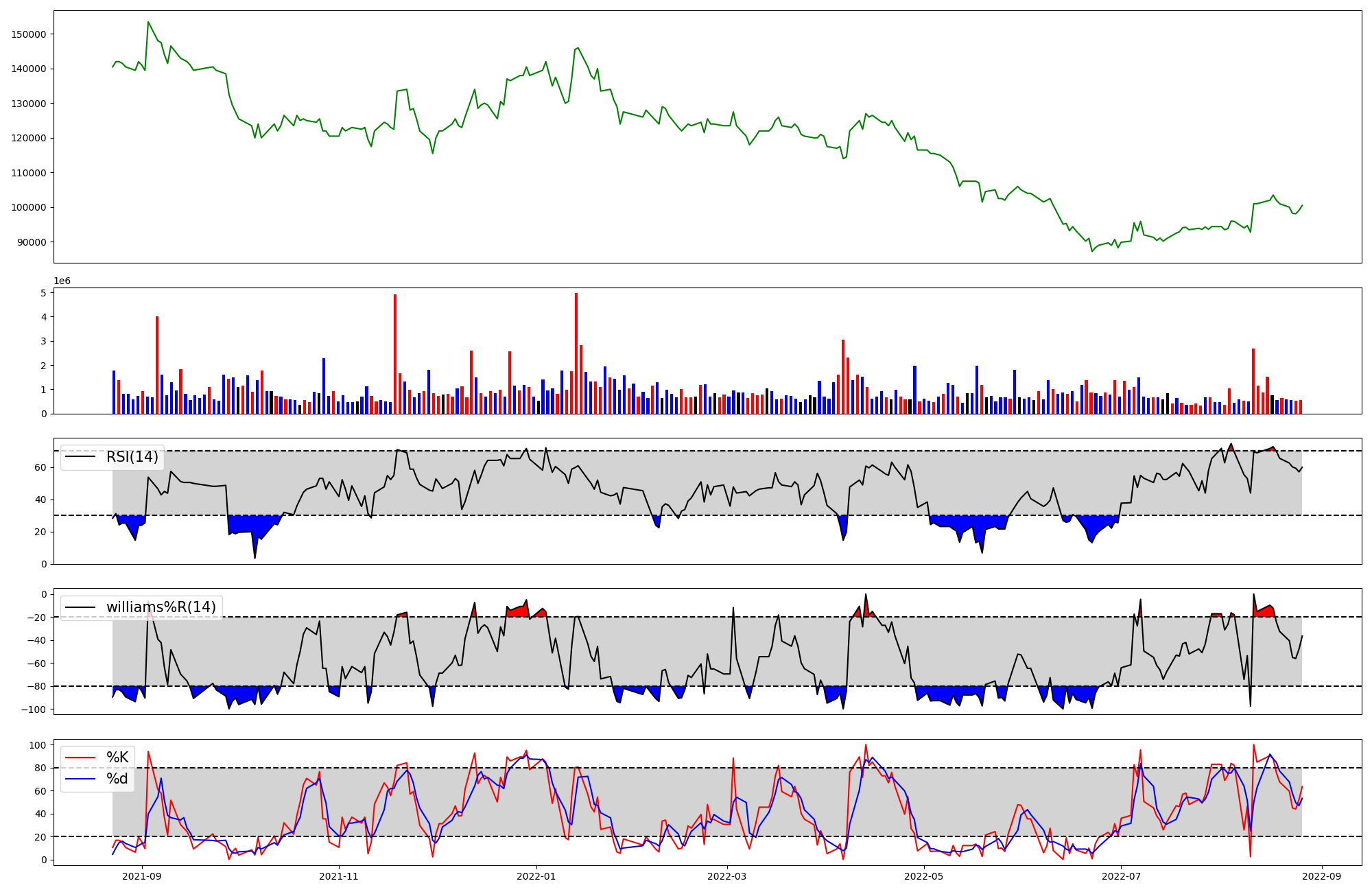Click the %K legend entry
Image resolution: width=1372 pixels, height=892 pixels.
click(117, 758)
